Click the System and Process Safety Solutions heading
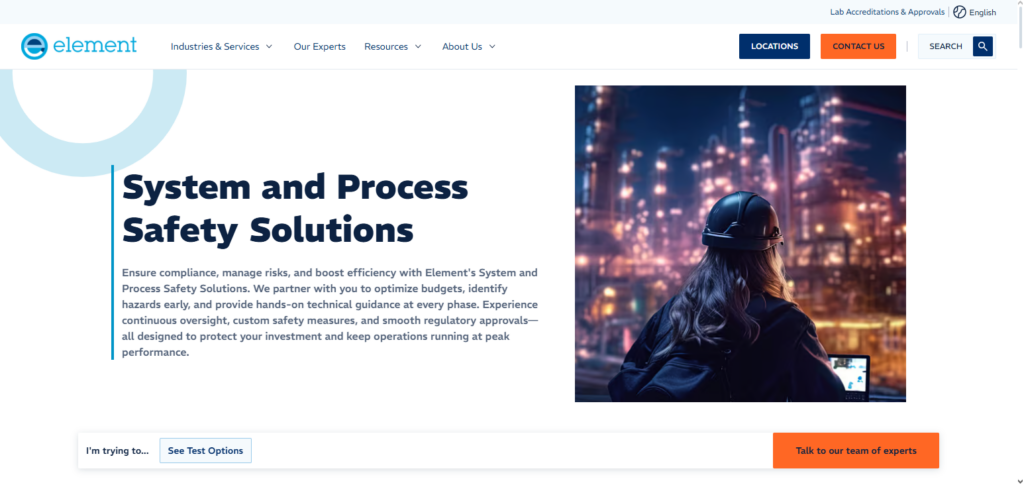 click(295, 209)
